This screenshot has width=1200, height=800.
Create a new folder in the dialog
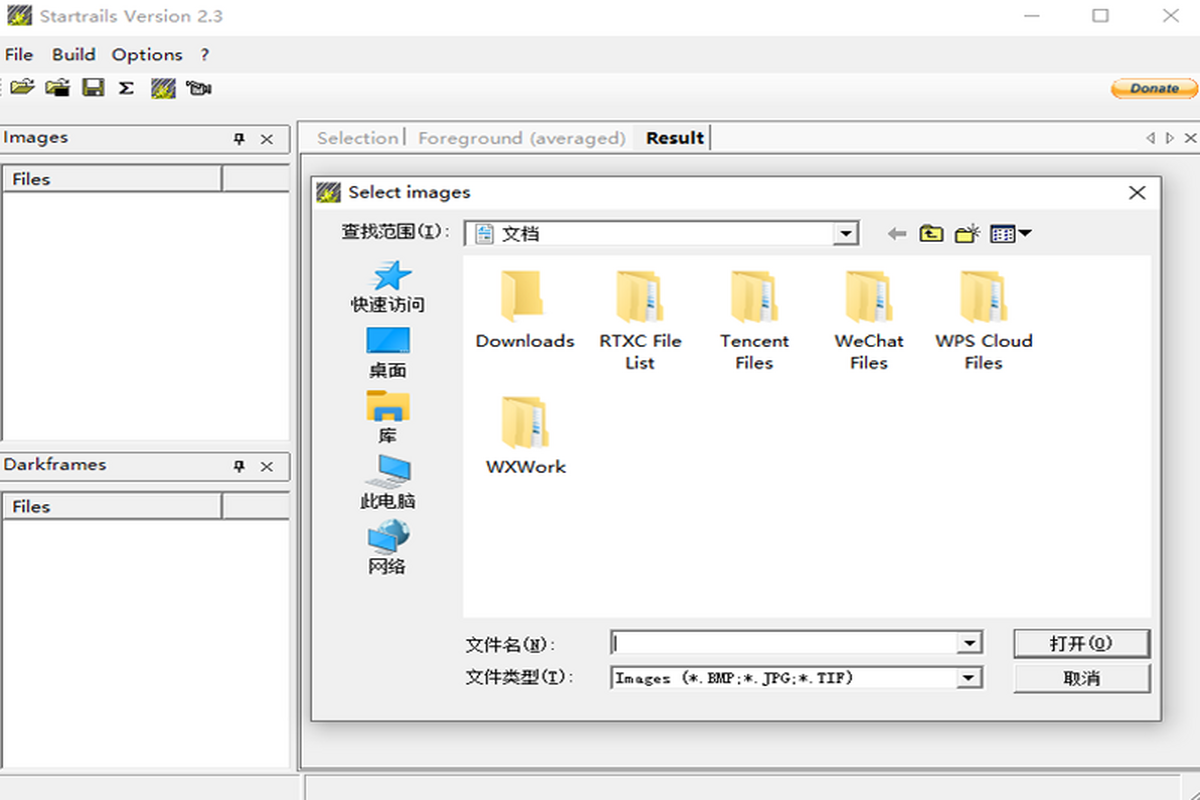[x=967, y=234]
